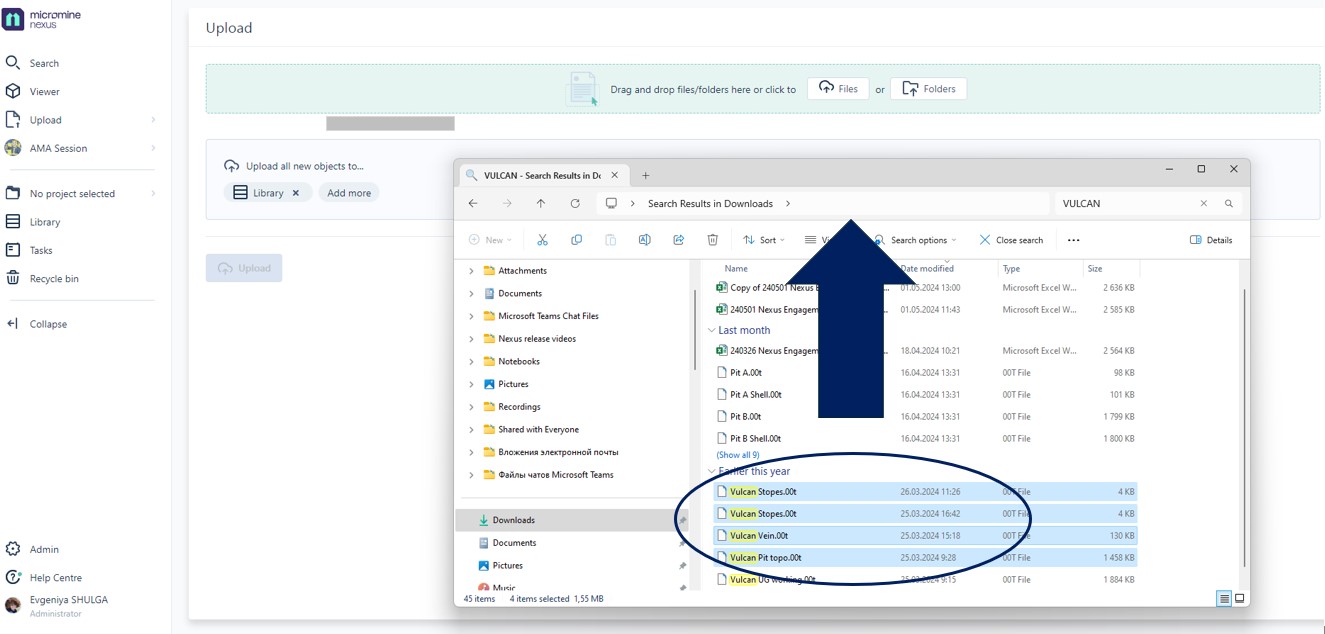Open Search in the Nexus sidebar
The height and width of the screenshot is (634, 1325).
tap(45, 62)
